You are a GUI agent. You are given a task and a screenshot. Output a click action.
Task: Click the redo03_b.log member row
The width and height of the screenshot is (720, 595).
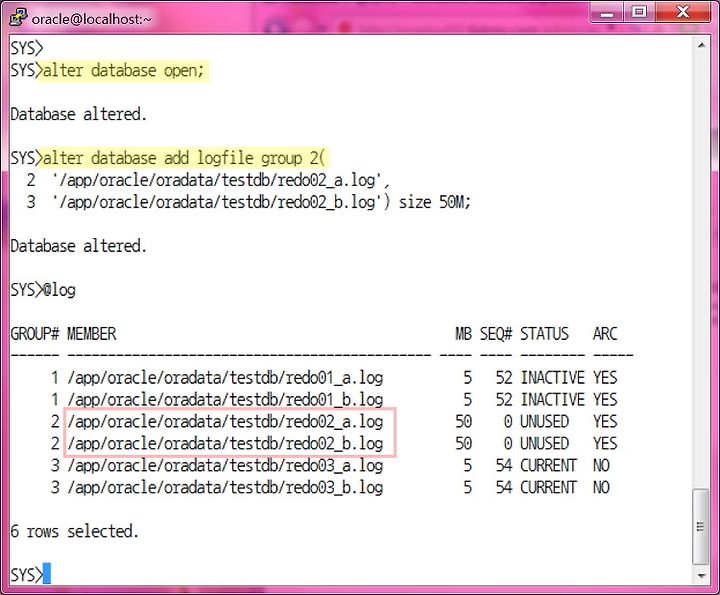(x=225, y=488)
